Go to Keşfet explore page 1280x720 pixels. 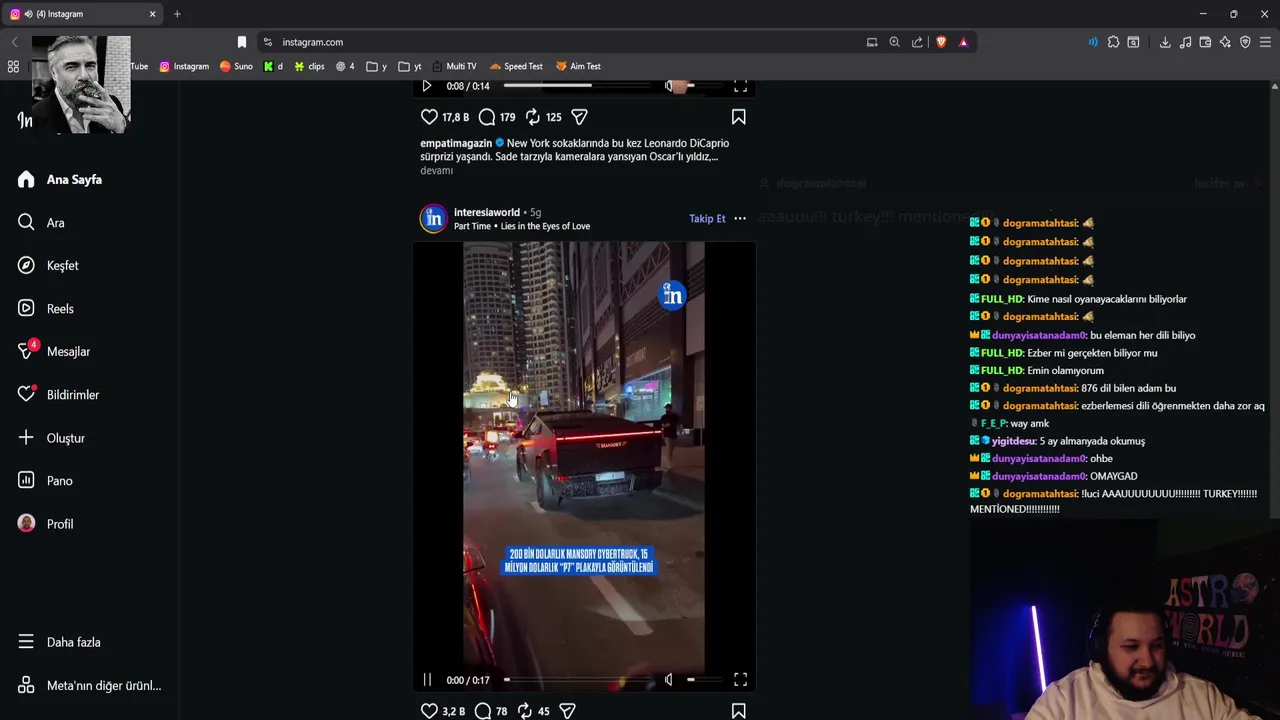point(48,266)
